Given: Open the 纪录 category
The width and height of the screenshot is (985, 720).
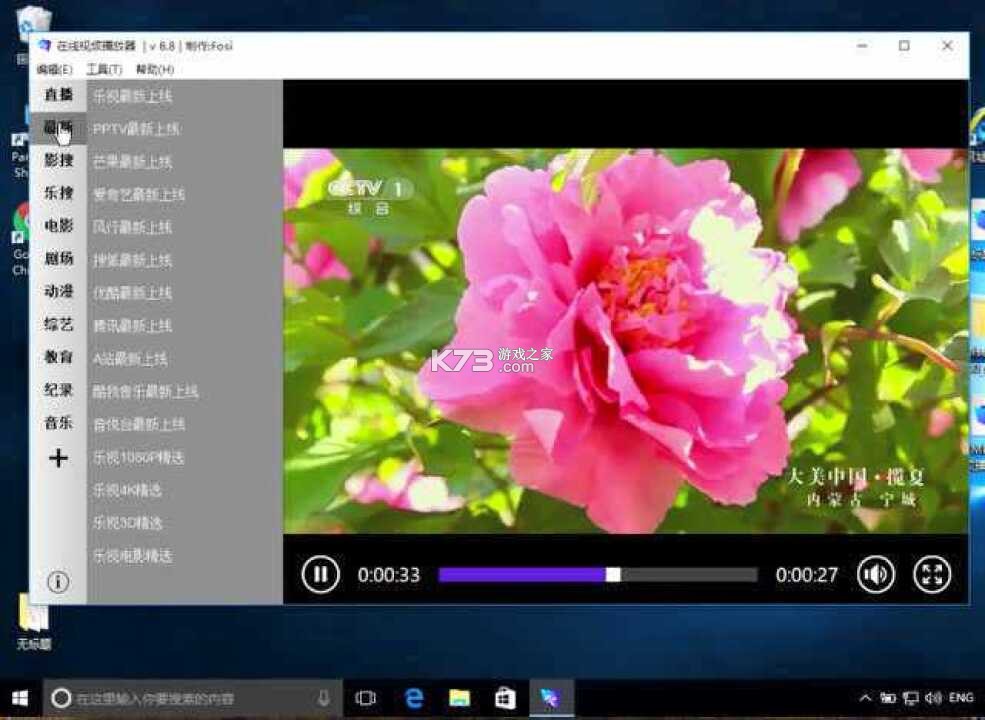Looking at the screenshot, I should [58, 390].
